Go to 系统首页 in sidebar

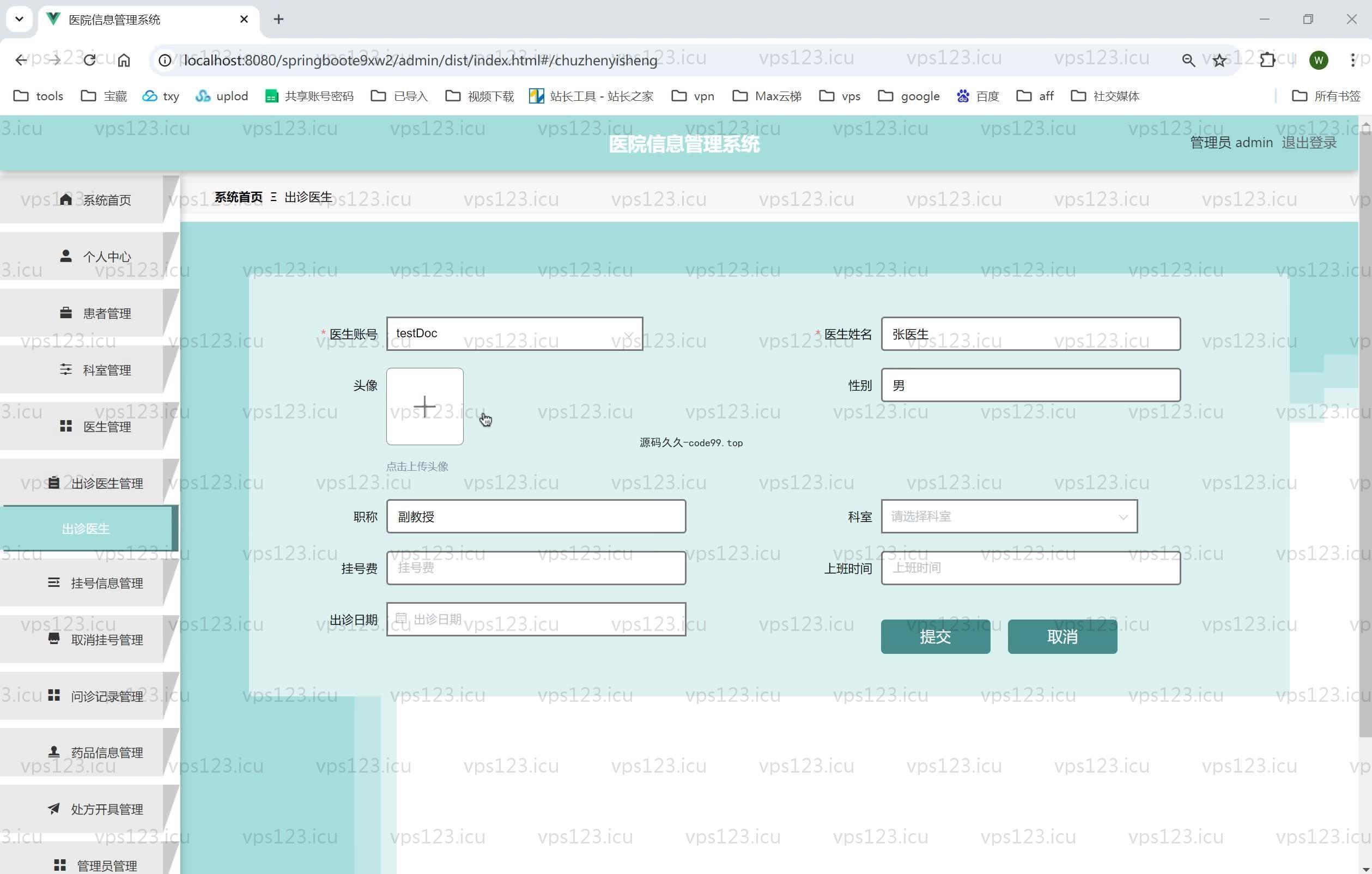pyautogui.click(x=89, y=199)
